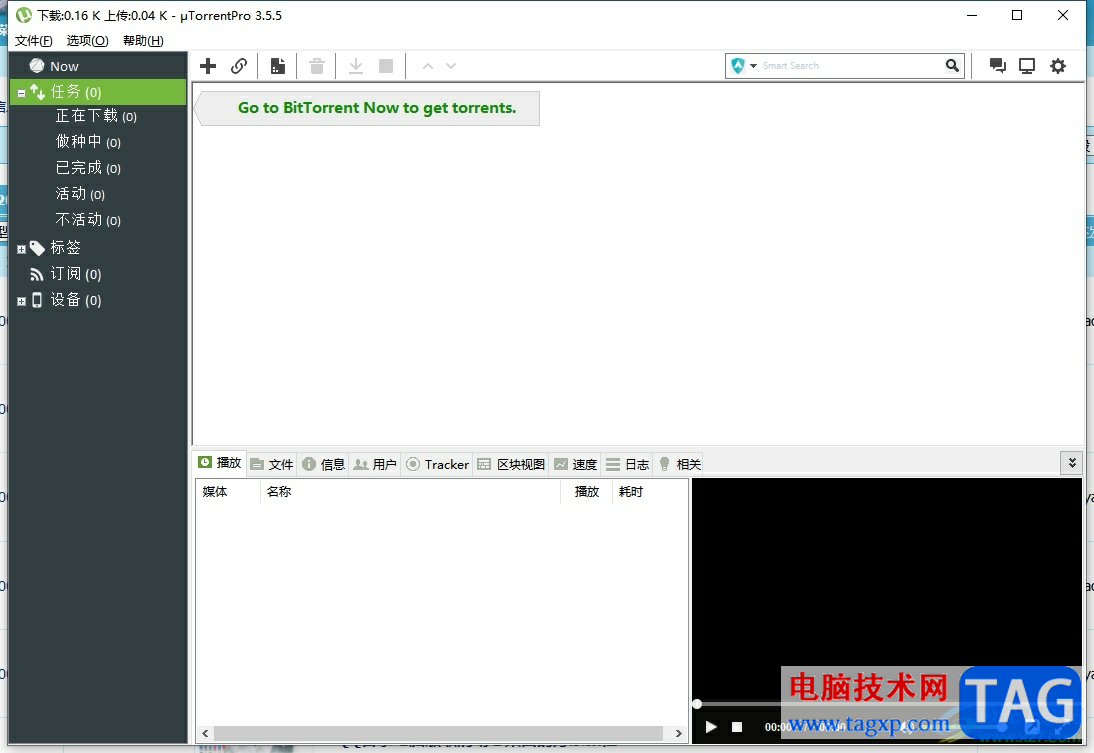Click the Create New Torrent icon
This screenshot has width=1094, height=753.
(278, 66)
